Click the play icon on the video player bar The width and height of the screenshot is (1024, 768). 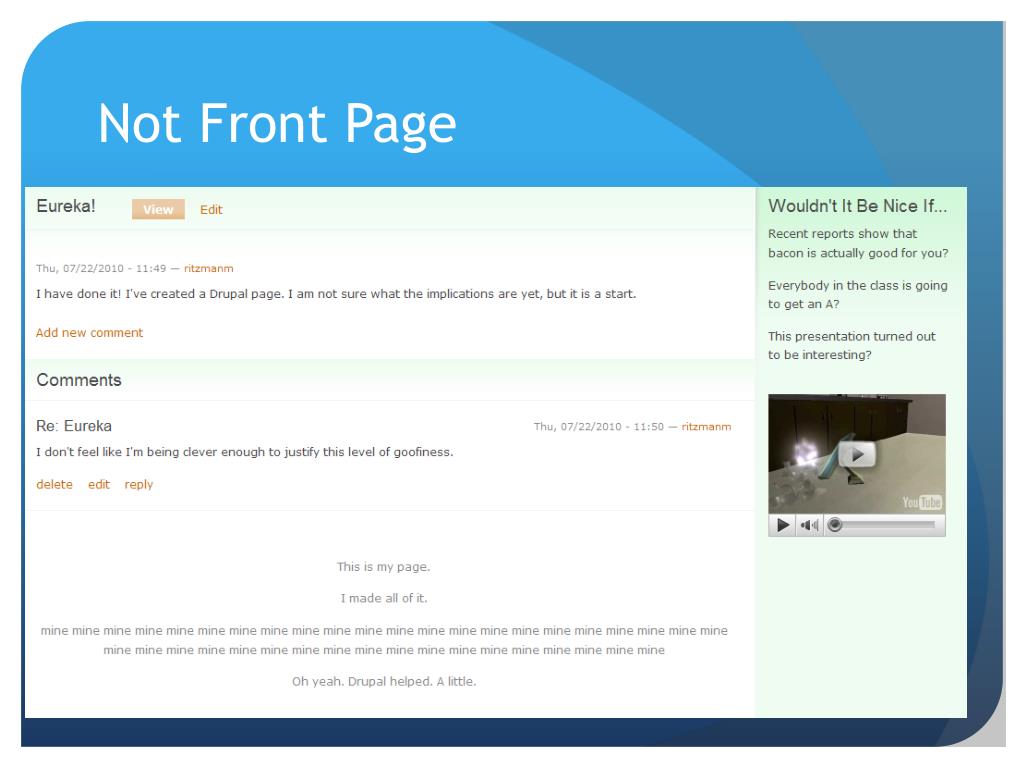(x=782, y=525)
